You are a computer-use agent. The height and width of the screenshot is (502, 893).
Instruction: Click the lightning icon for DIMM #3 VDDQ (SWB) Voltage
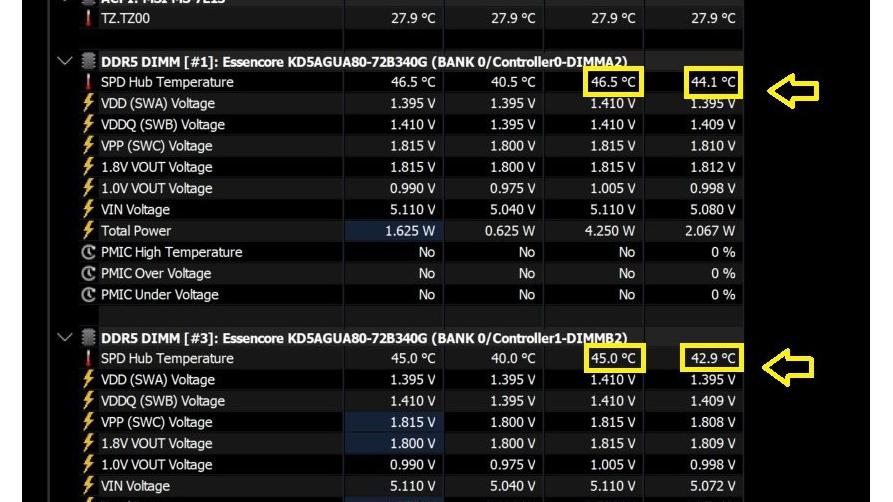pyautogui.click(x=88, y=401)
